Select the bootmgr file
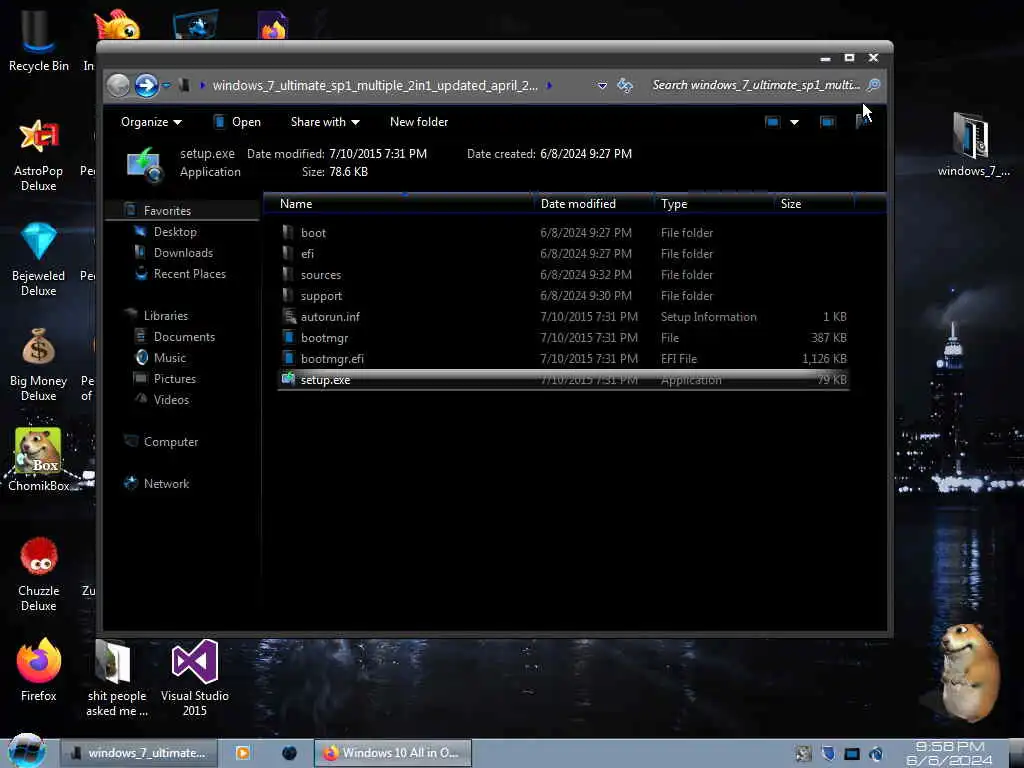Screen dimensions: 1024x768 563,337
